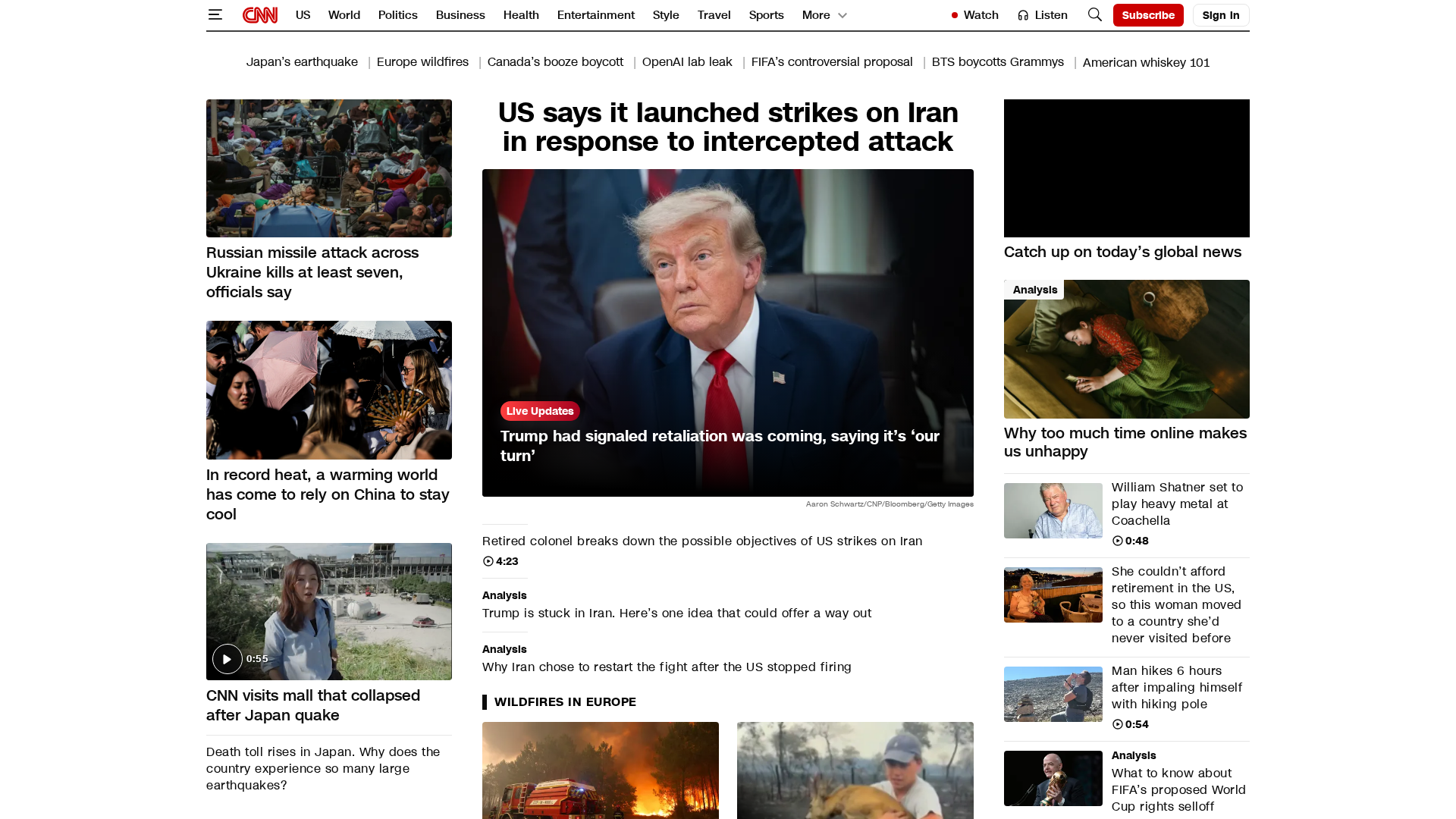Read record heat China cooling story

click(328, 494)
